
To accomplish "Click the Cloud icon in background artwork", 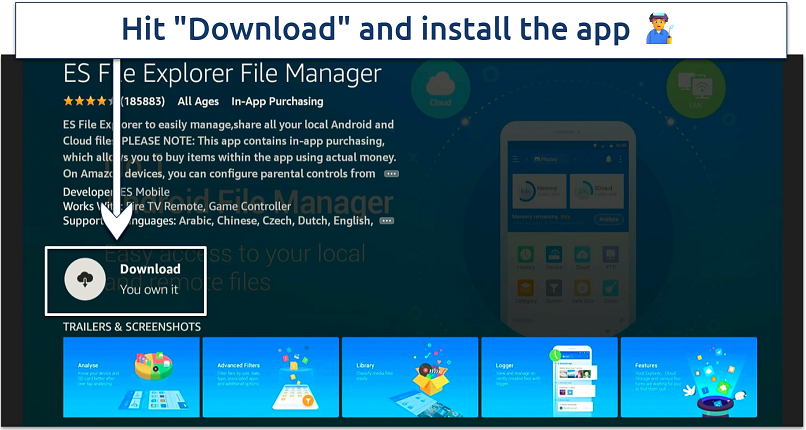I will [441, 88].
